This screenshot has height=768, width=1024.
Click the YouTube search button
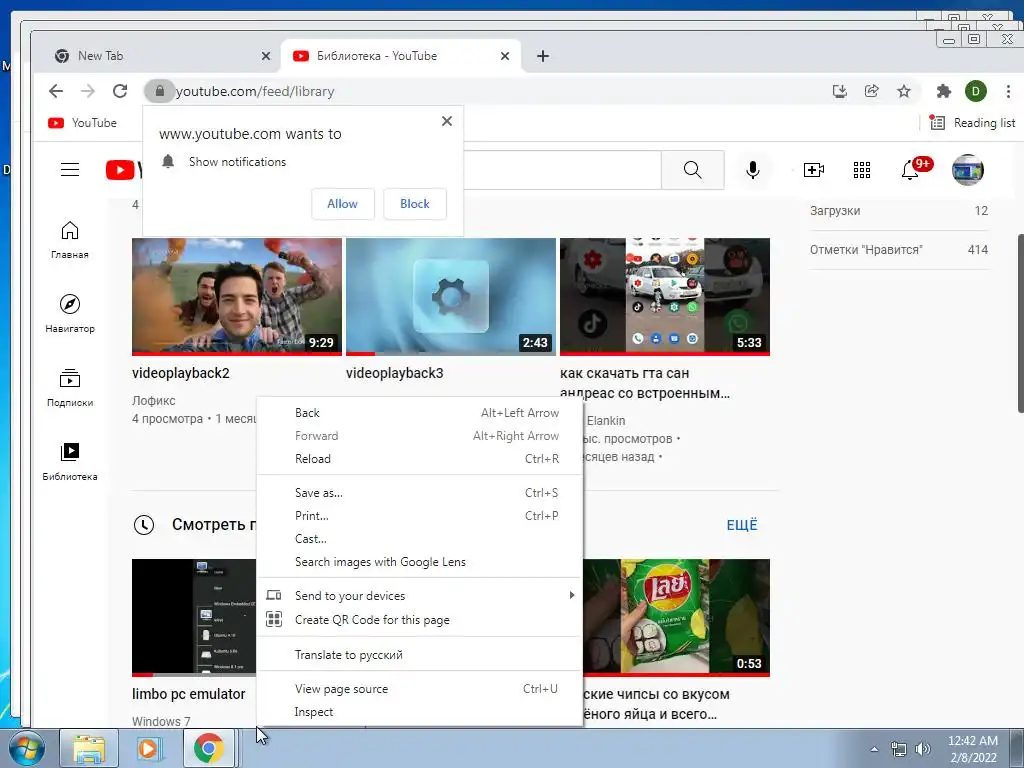click(x=693, y=170)
